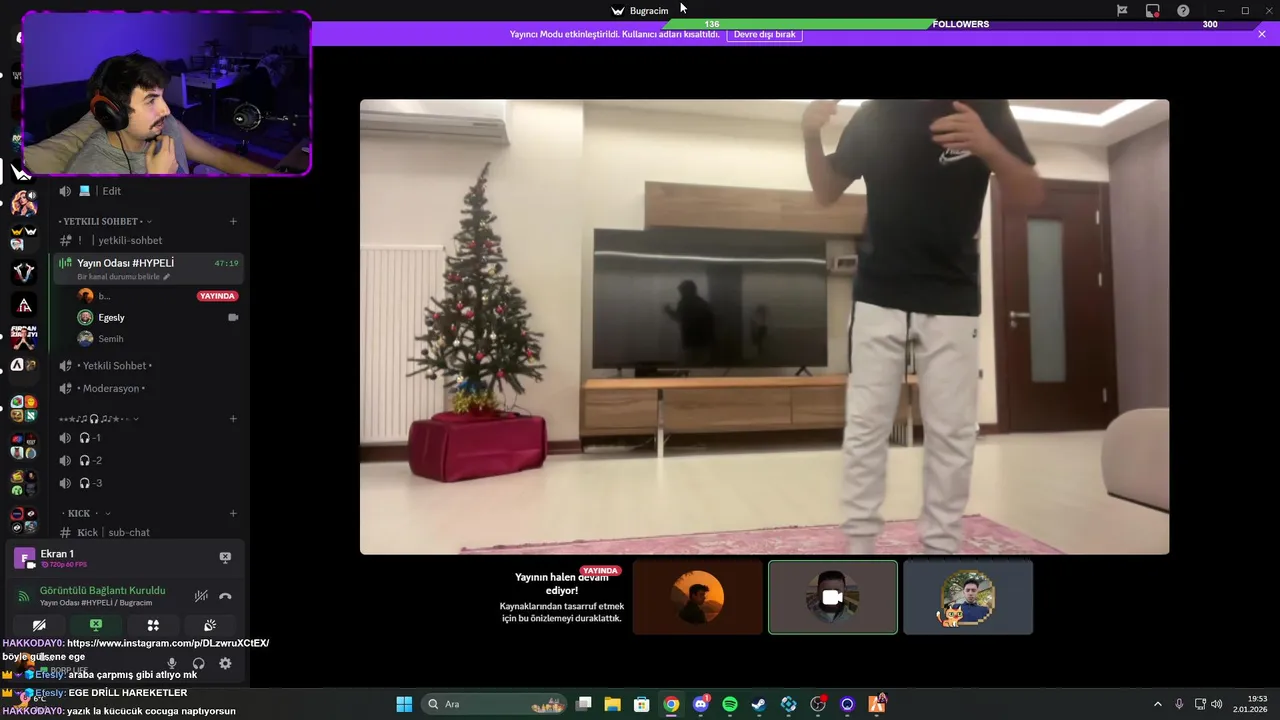Join the Yetkili Sohbet voice channel
Image resolution: width=1280 pixels, height=720 pixels.
pos(147,366)
